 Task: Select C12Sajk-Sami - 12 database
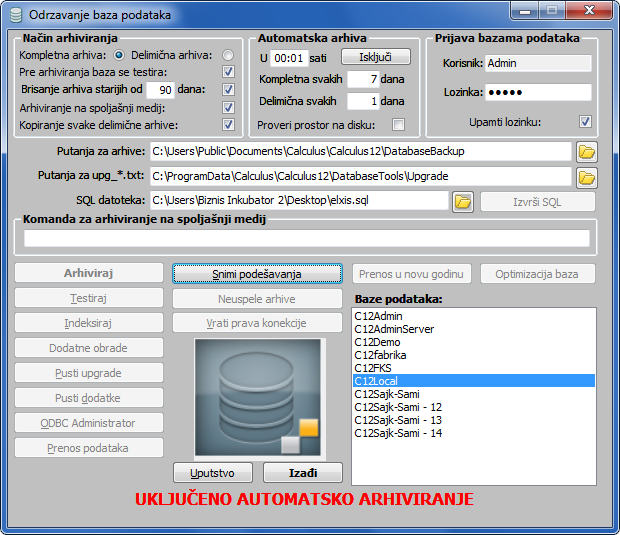(474, 407)
